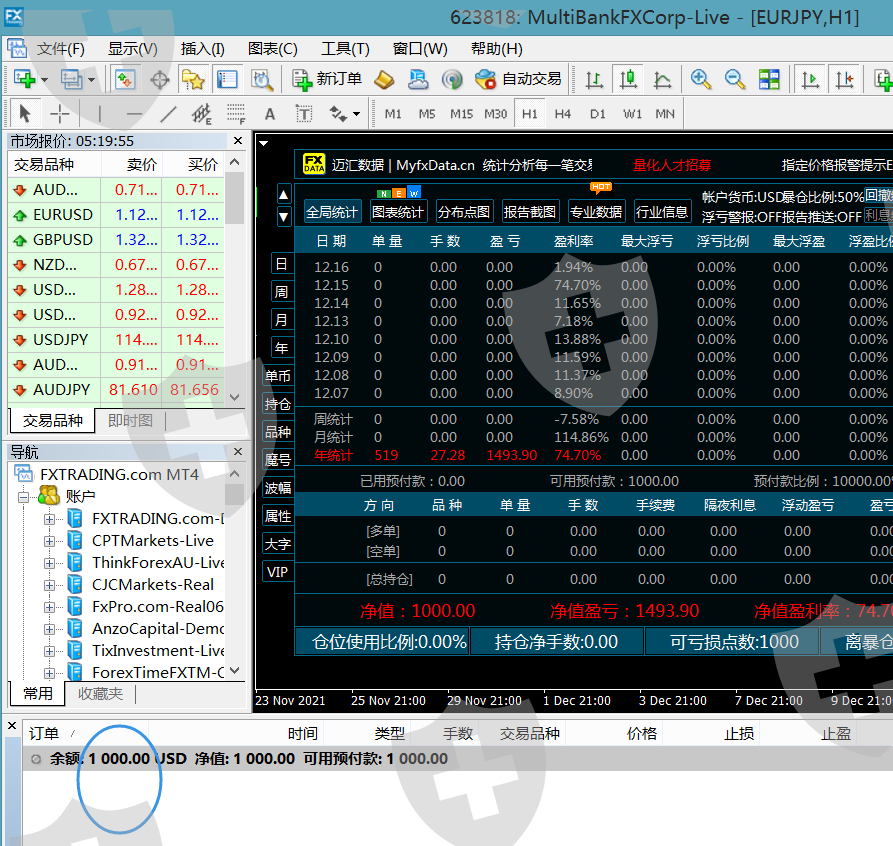Viewport: 893px width, 846px height.
Task: Zoom in the chart
Action: pos(701,79)
